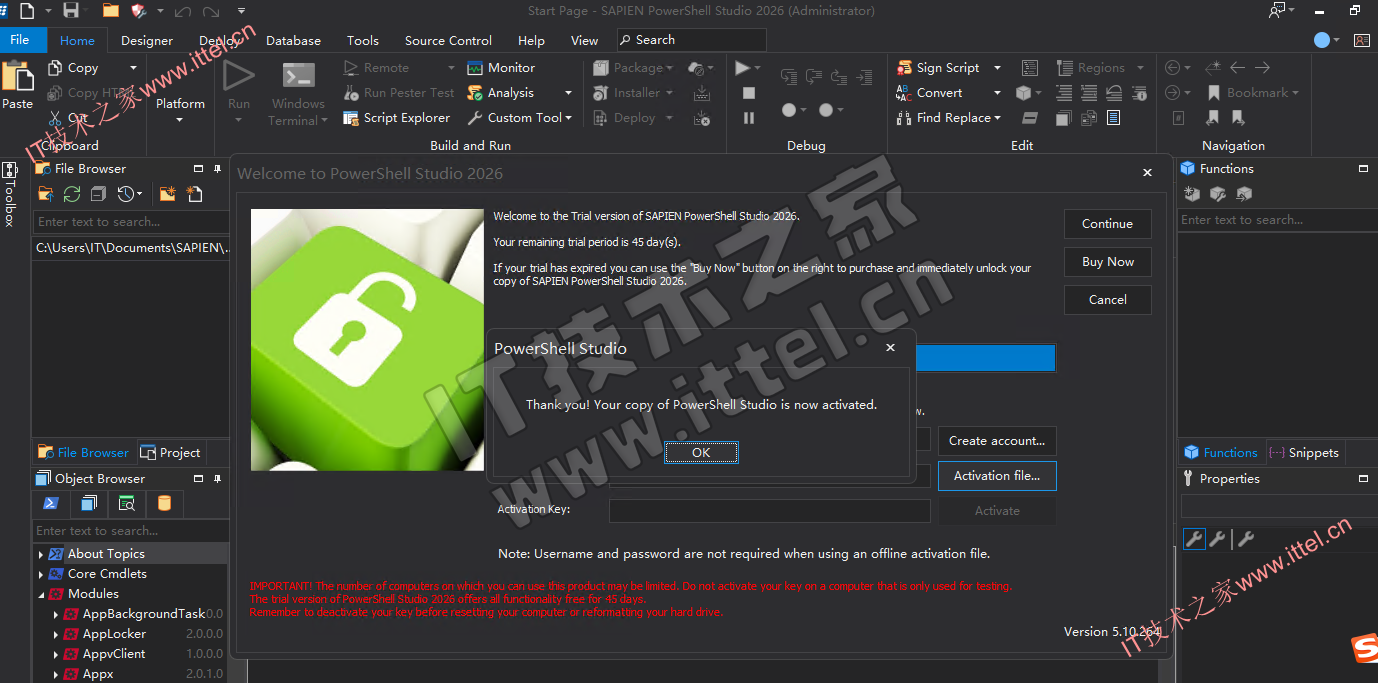
Task: Click the Sign Script icon
Action: pyautogui.click(x=904, y=68)
